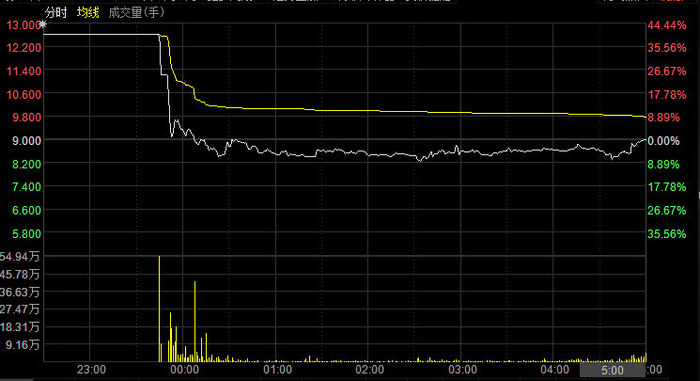700x381 pixels.
Task: Click the 44.44% top percentage label
Action: (667, 25)
